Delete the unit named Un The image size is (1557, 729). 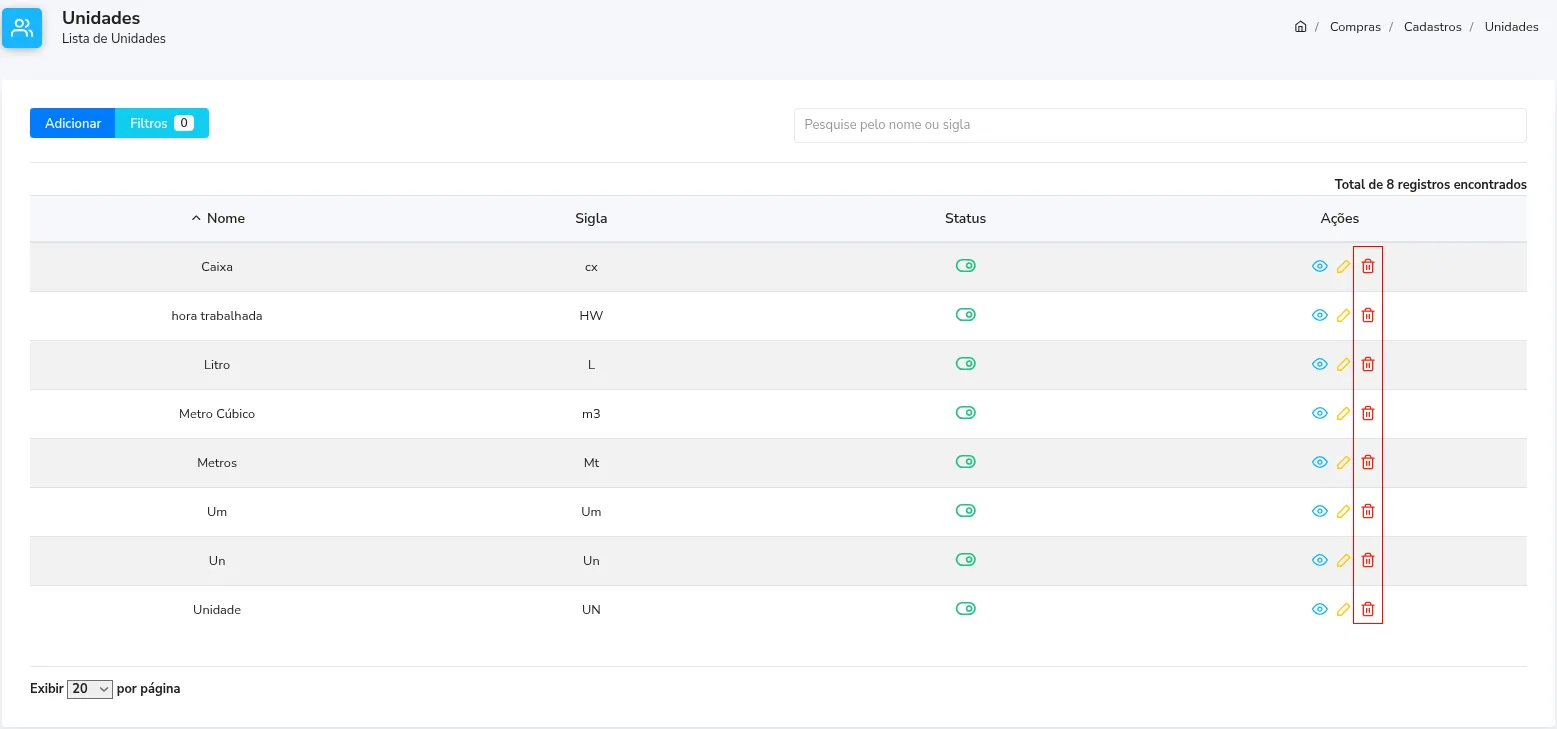1368,560
